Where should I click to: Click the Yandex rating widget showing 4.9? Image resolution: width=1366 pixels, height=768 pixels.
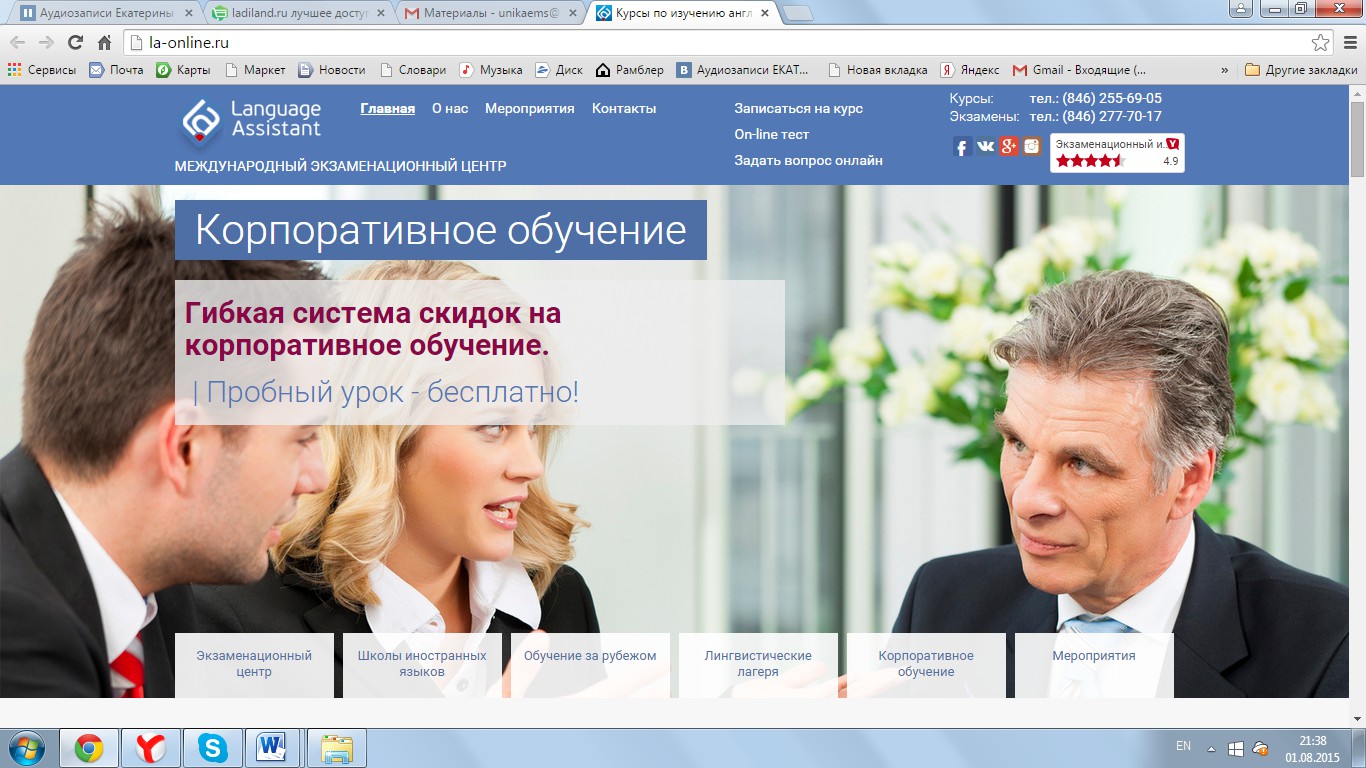pyautogui.click(x=1117, y=153)
